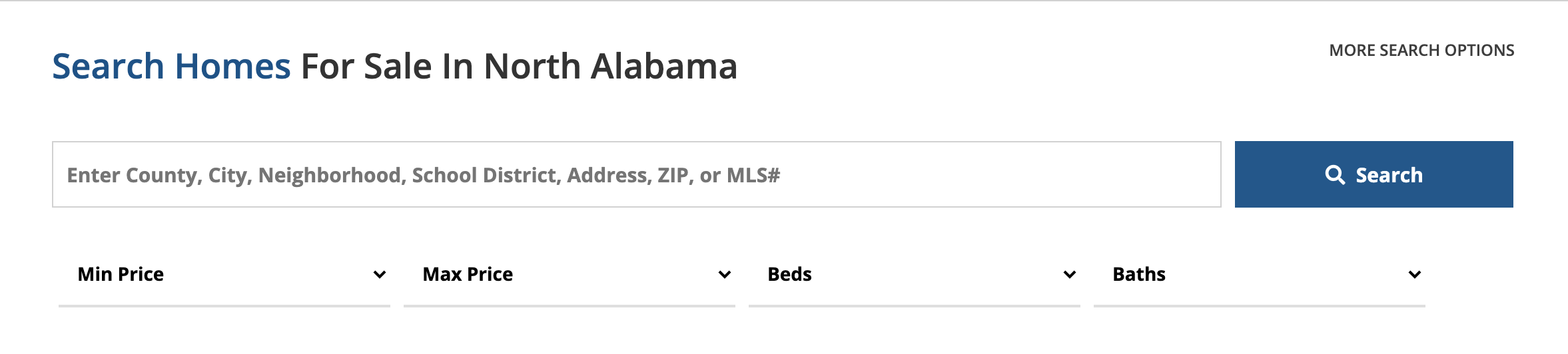
Task: Click the Beds chevron arrow
Action: [1070, 275]
